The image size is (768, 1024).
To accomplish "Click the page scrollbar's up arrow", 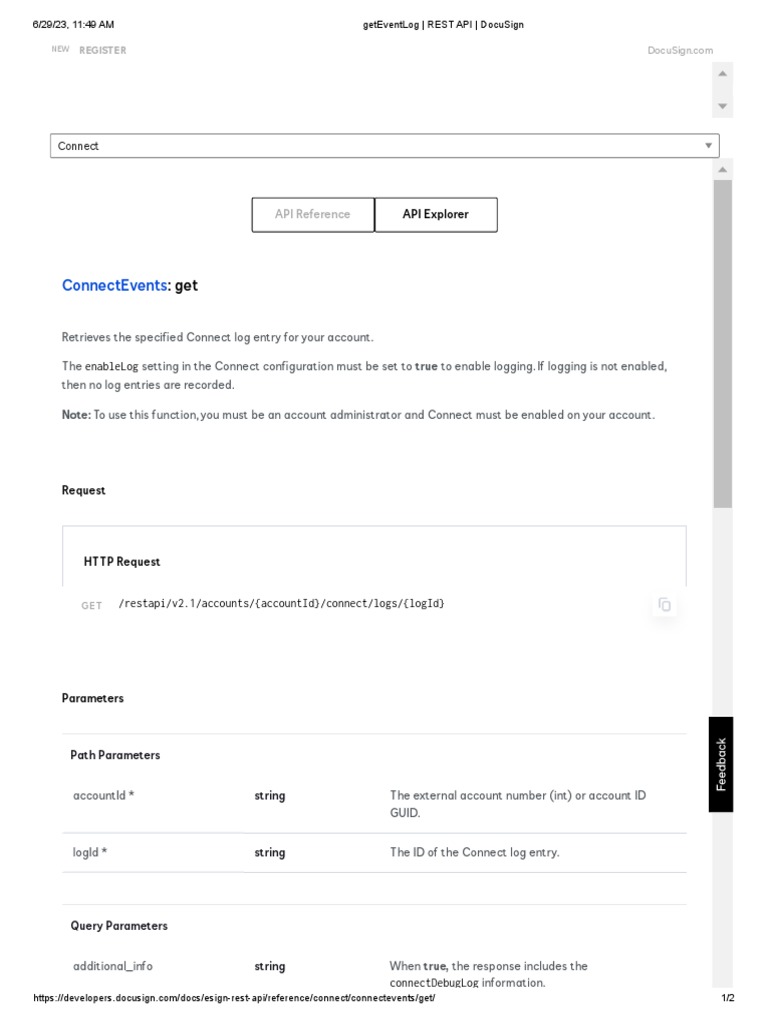I will click(722, 170).
